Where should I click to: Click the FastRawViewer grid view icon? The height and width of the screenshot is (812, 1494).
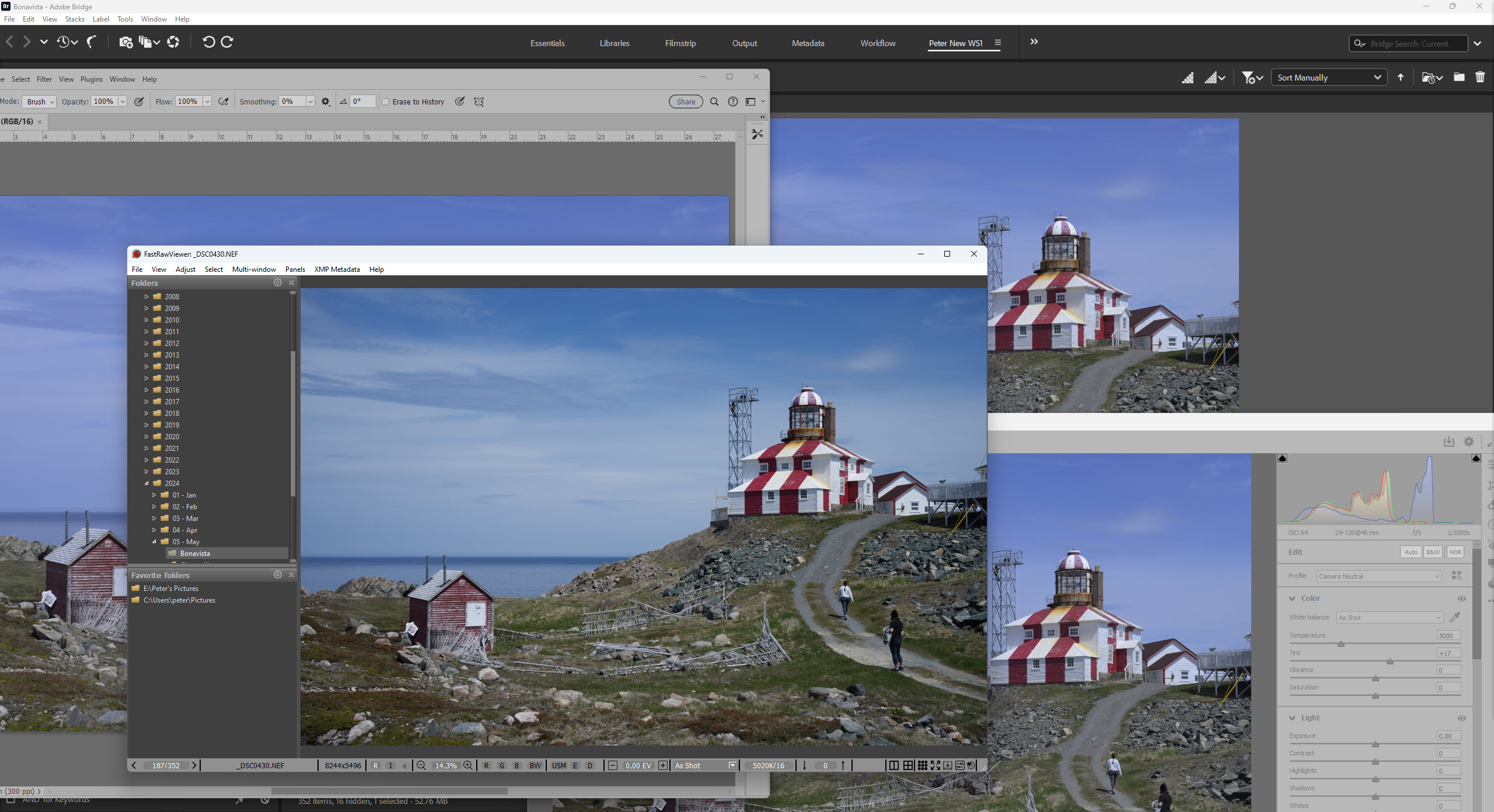[x=922, y=765]
